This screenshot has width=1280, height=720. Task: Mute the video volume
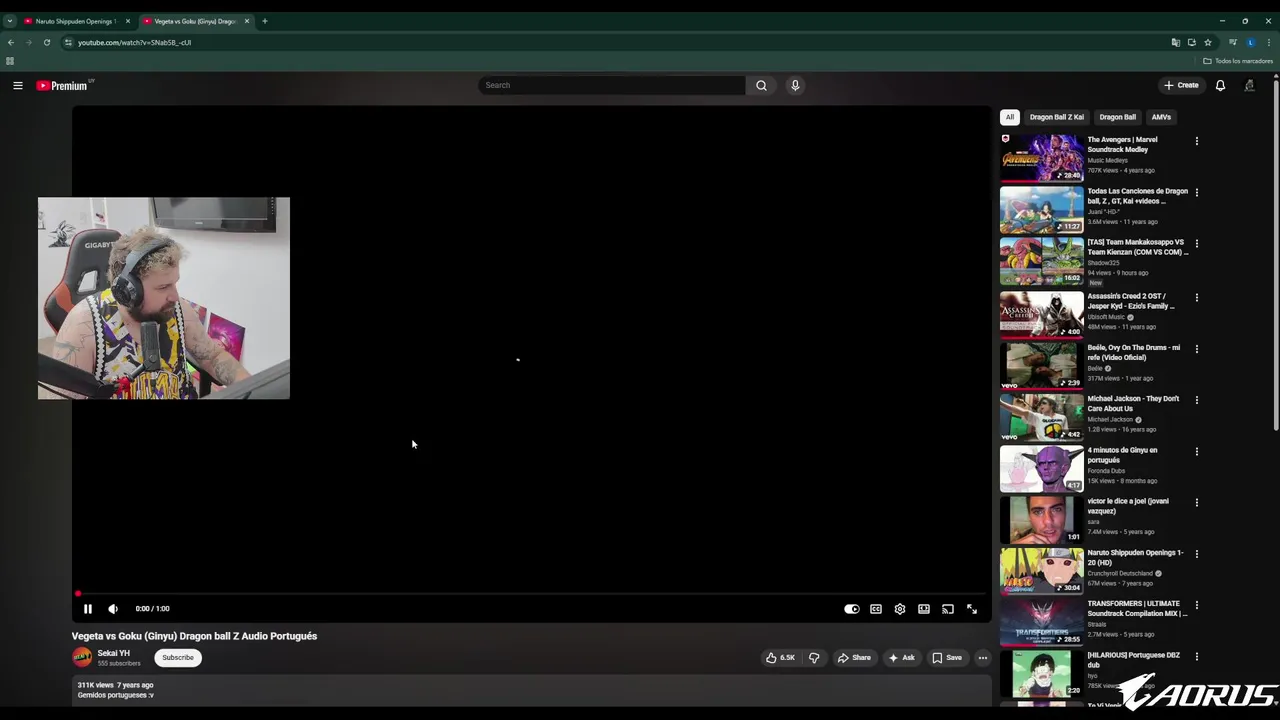tap(113, 609)
